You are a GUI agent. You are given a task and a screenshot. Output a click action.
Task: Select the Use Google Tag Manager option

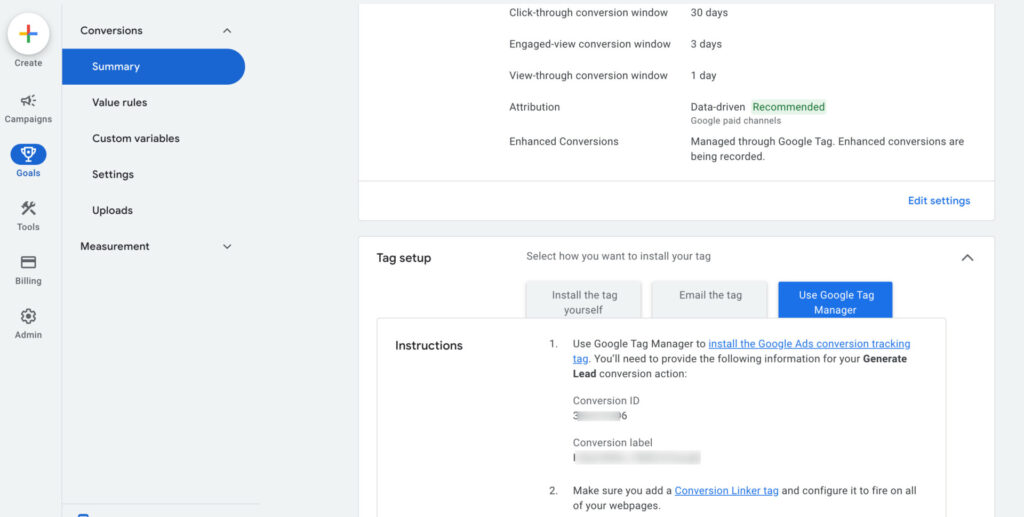click(x=835, y=302)
